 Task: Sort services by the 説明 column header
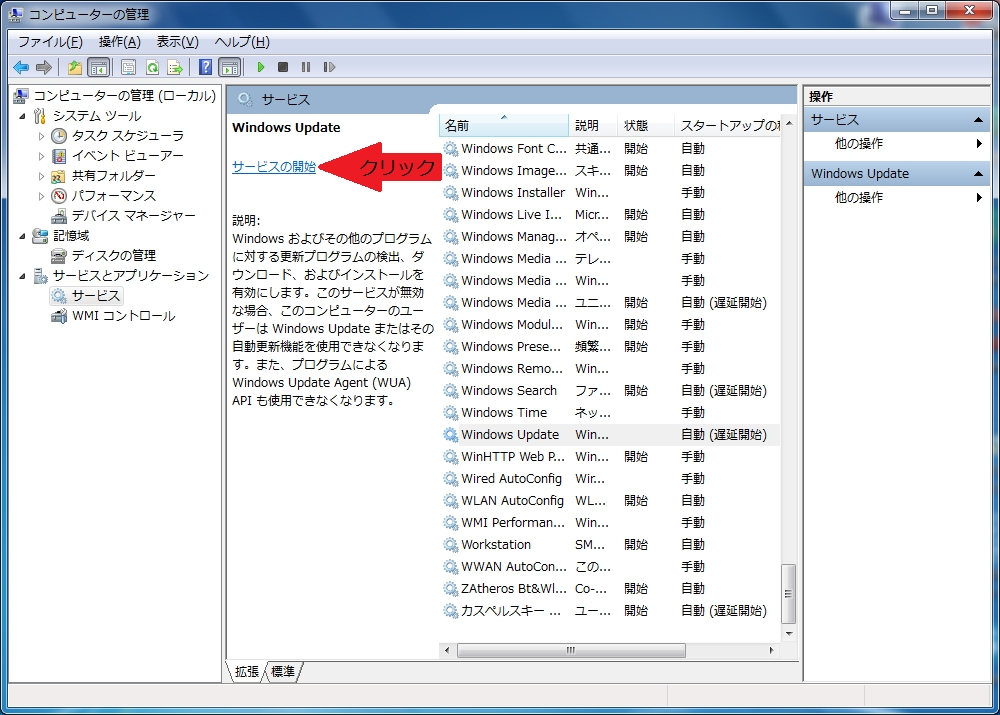tap(593, 126)
